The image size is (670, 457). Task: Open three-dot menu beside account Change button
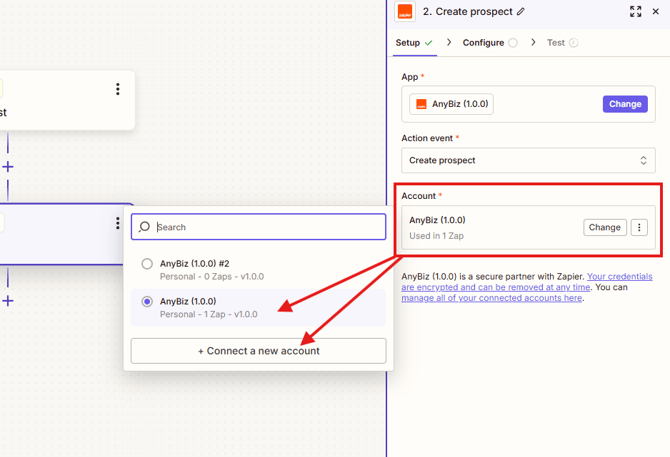coord(639,227)
